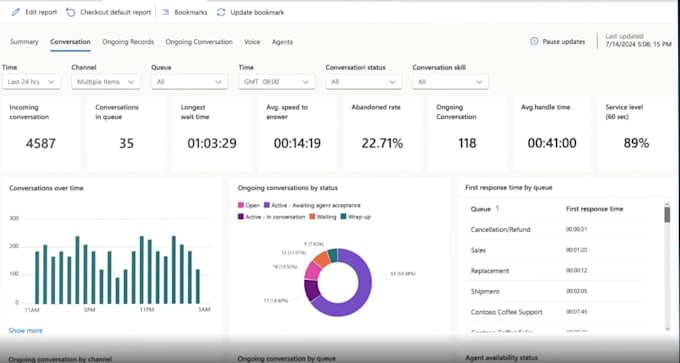Click the Ongoing conversations by status title
Screen dimensions: 680x363
(x=288, y=188)
